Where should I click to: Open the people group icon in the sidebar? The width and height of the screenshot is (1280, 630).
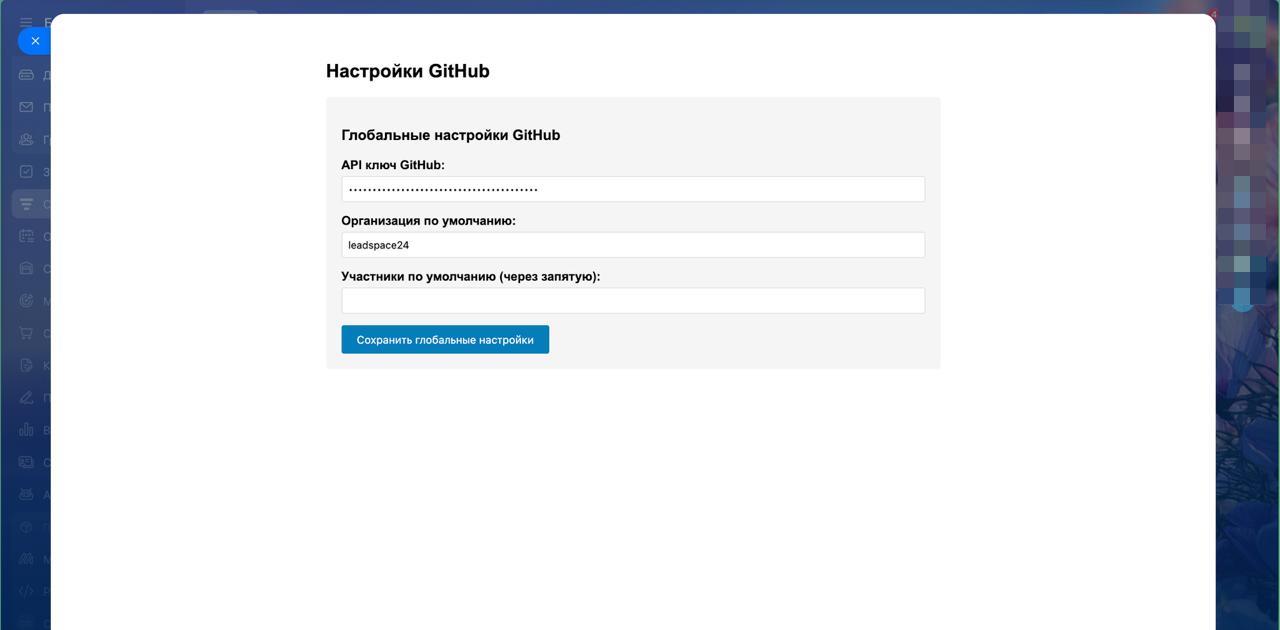(26, 139)
